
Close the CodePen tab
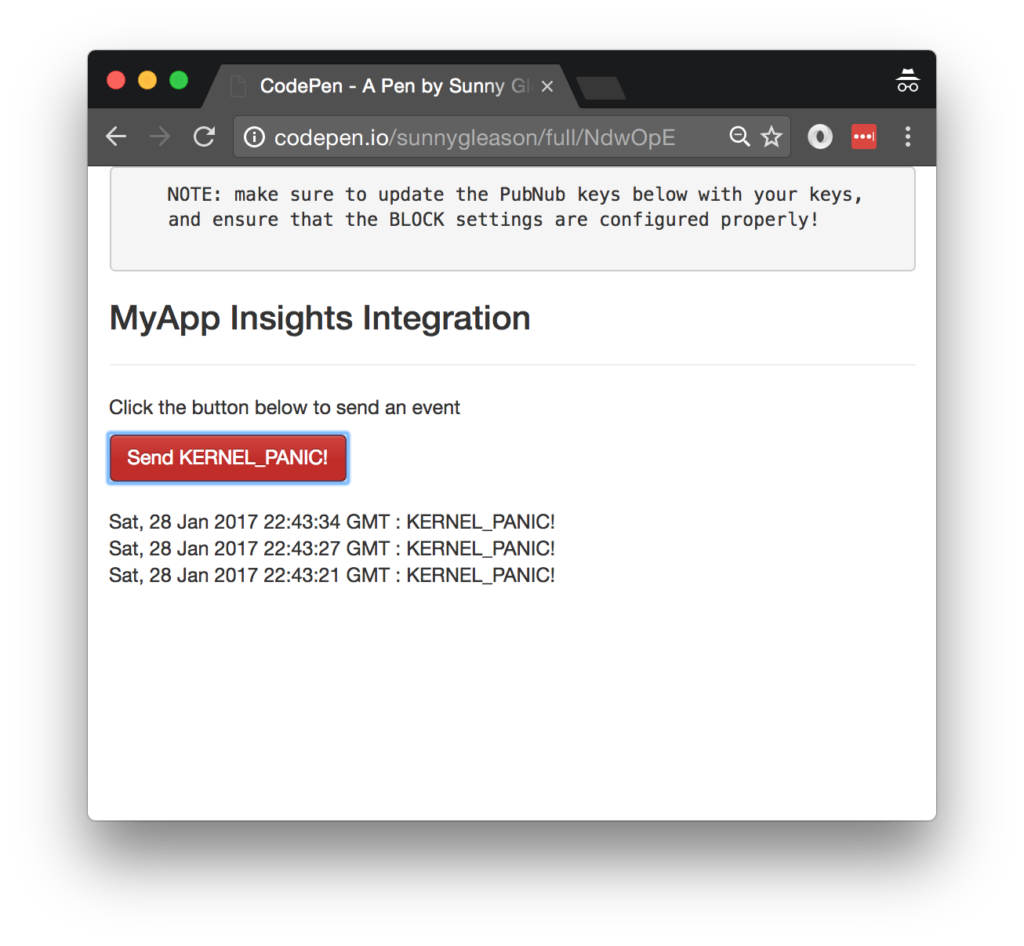tap(547, 86)
